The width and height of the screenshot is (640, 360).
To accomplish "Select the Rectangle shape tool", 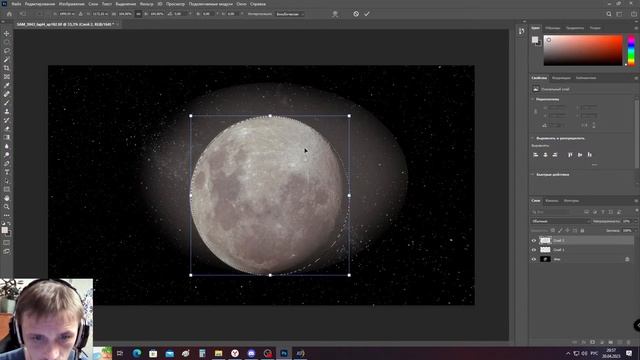I will (x=7, y=189).
